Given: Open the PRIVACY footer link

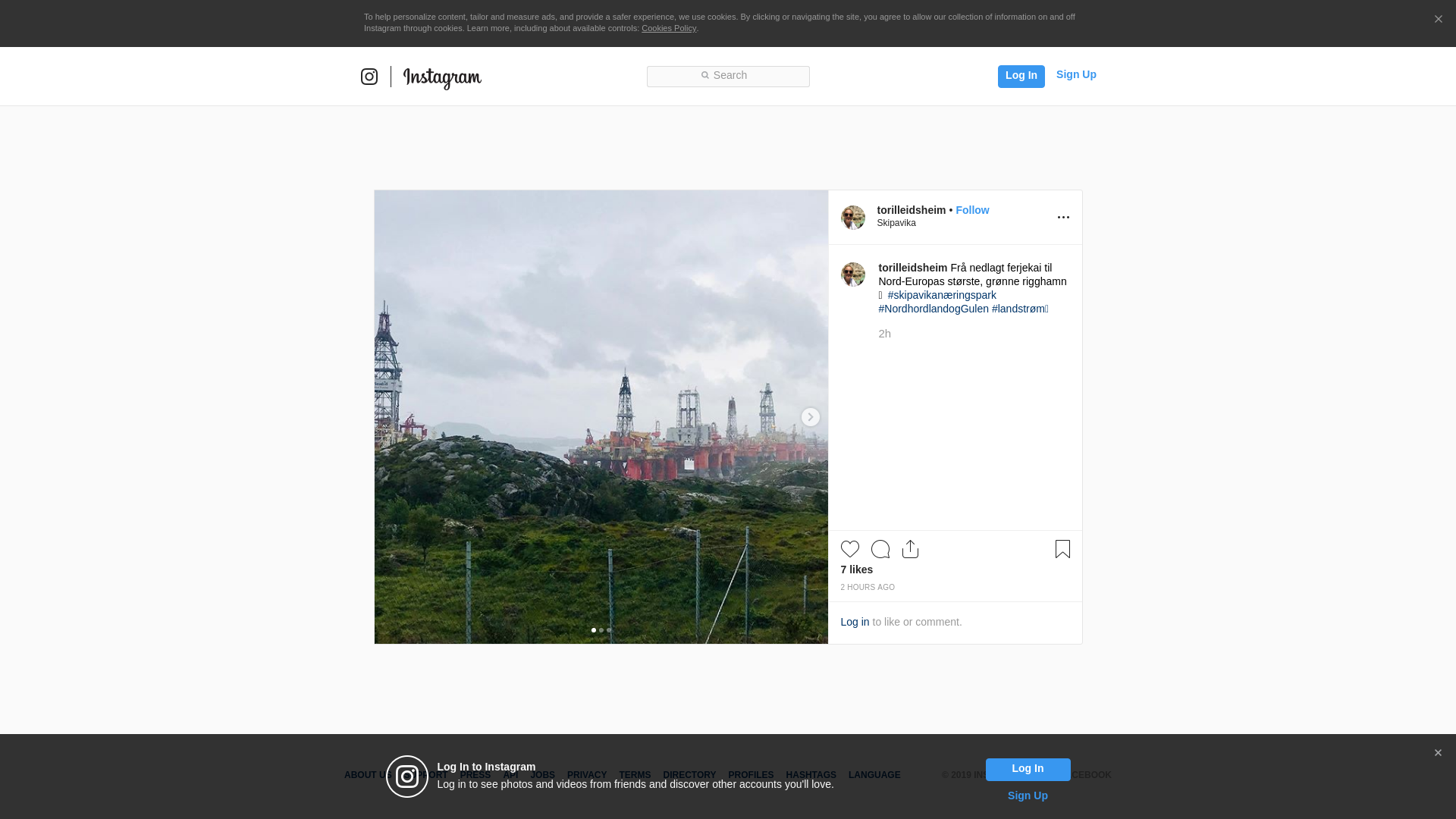Looking at the screenshot, I should [587, 775].
